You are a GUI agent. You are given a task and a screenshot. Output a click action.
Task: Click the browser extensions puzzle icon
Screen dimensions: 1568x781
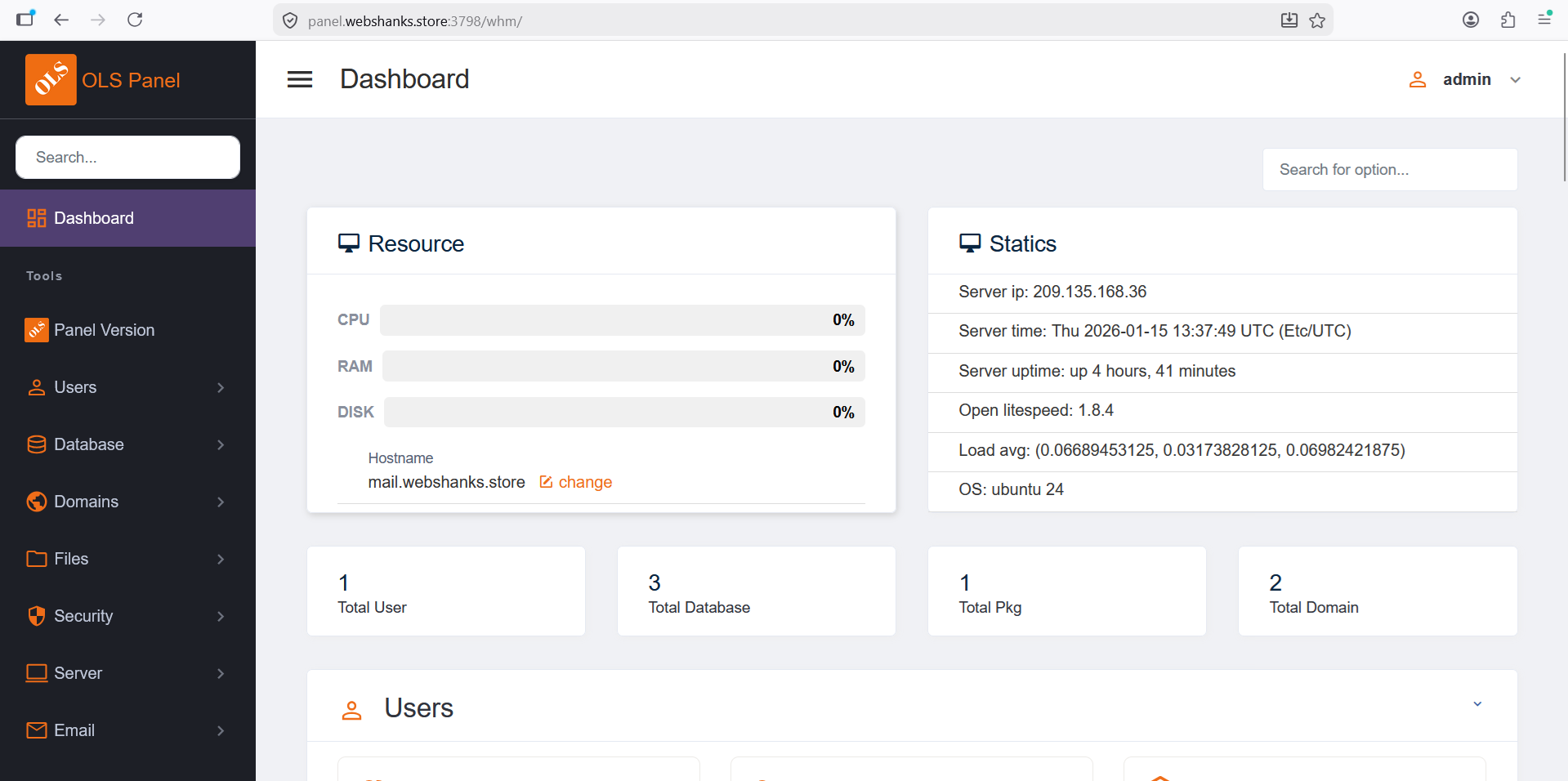[x=1508, y=20]
